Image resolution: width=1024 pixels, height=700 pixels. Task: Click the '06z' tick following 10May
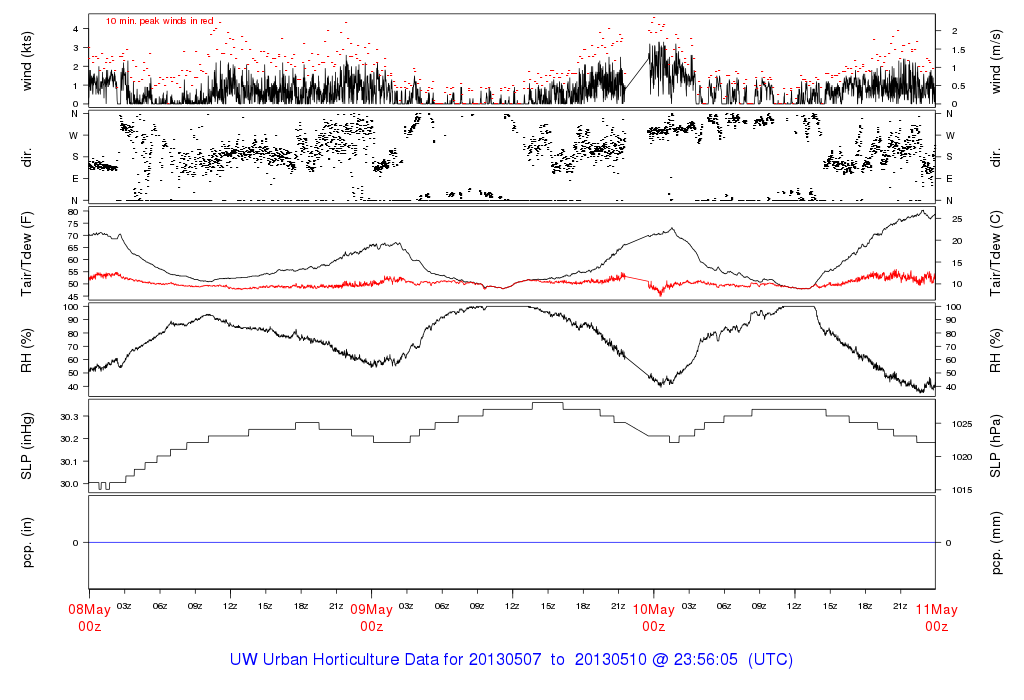(x=724, y=607)
